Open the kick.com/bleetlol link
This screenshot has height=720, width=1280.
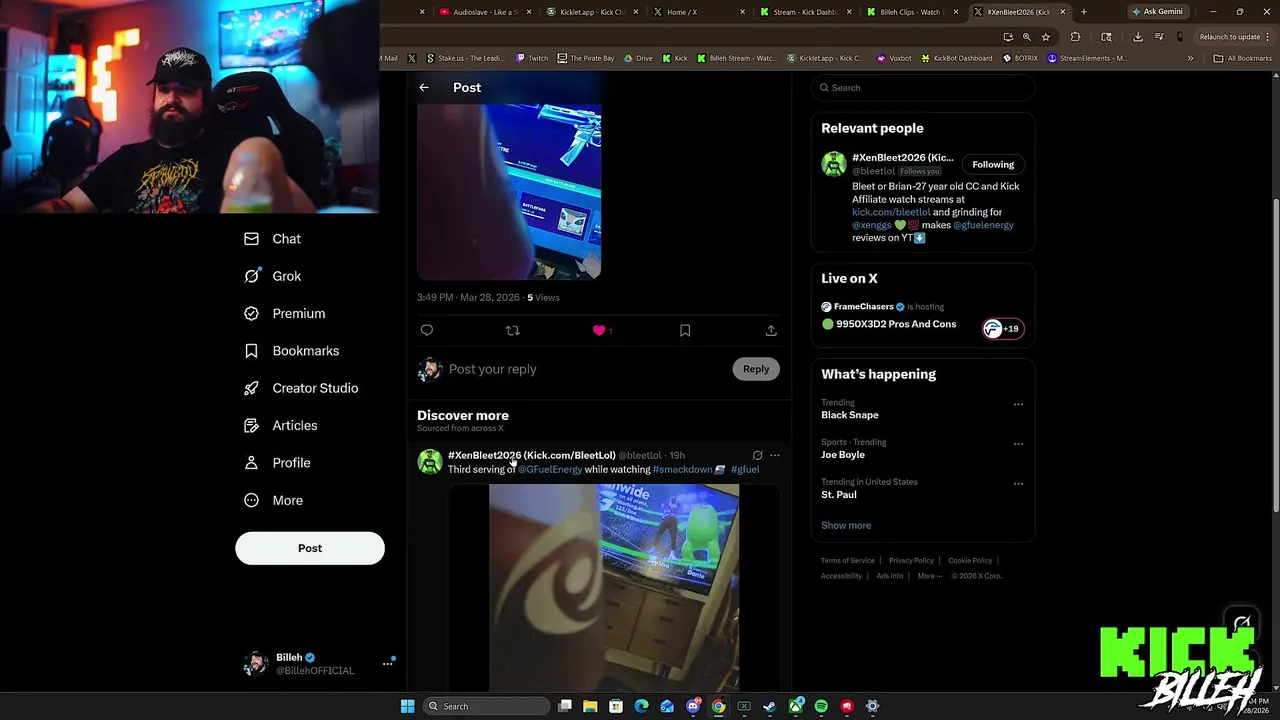pos(891,212)
